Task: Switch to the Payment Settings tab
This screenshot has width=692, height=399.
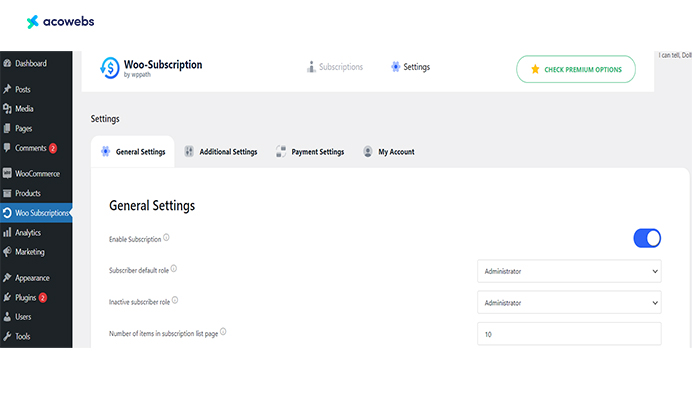Action: 310,152
